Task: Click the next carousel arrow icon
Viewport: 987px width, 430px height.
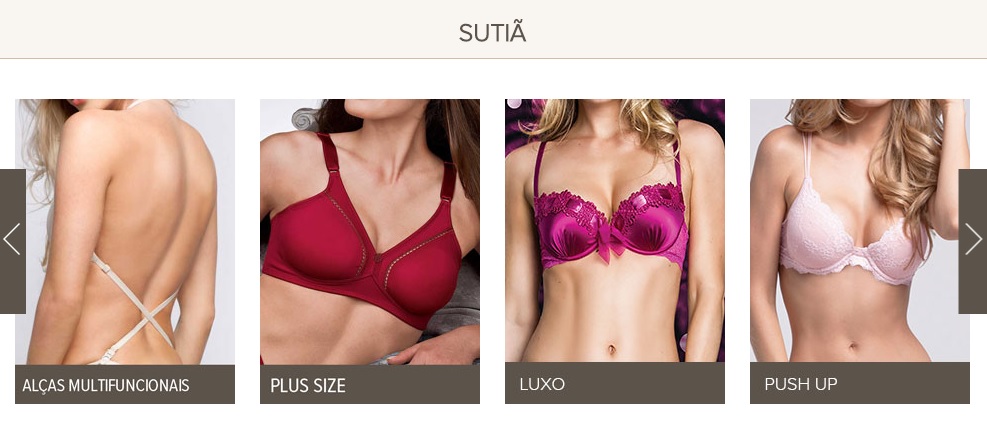Action: point(974,239)
